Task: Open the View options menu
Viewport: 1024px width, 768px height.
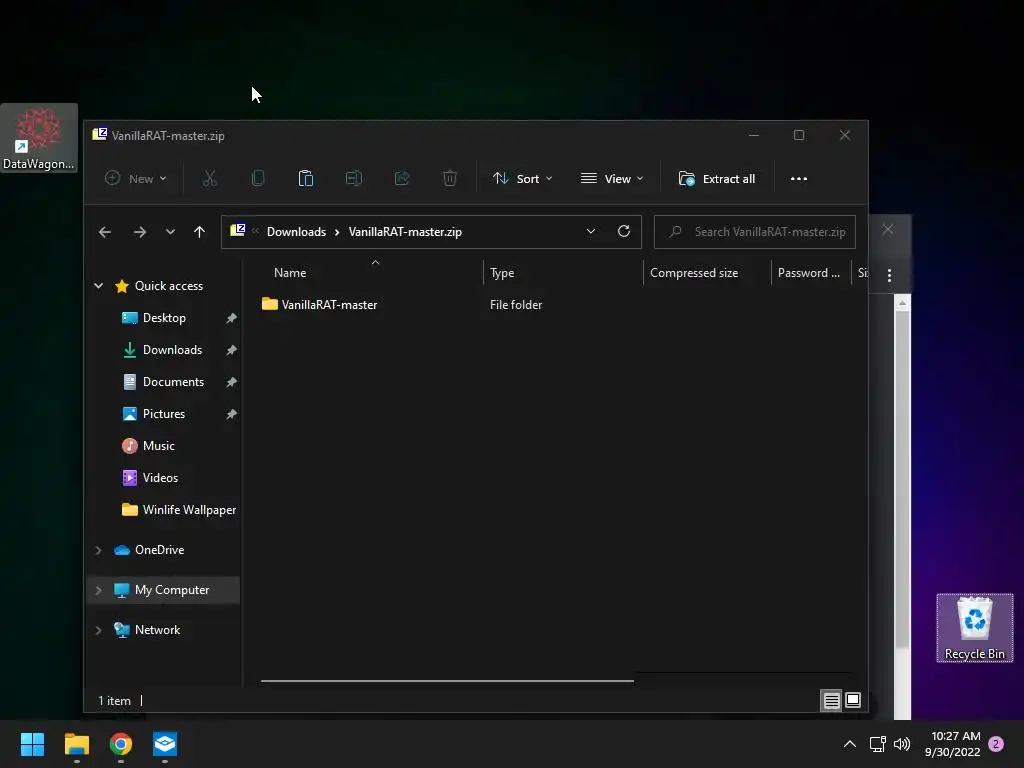Action: pyautogui.click(x=612, y=178)
